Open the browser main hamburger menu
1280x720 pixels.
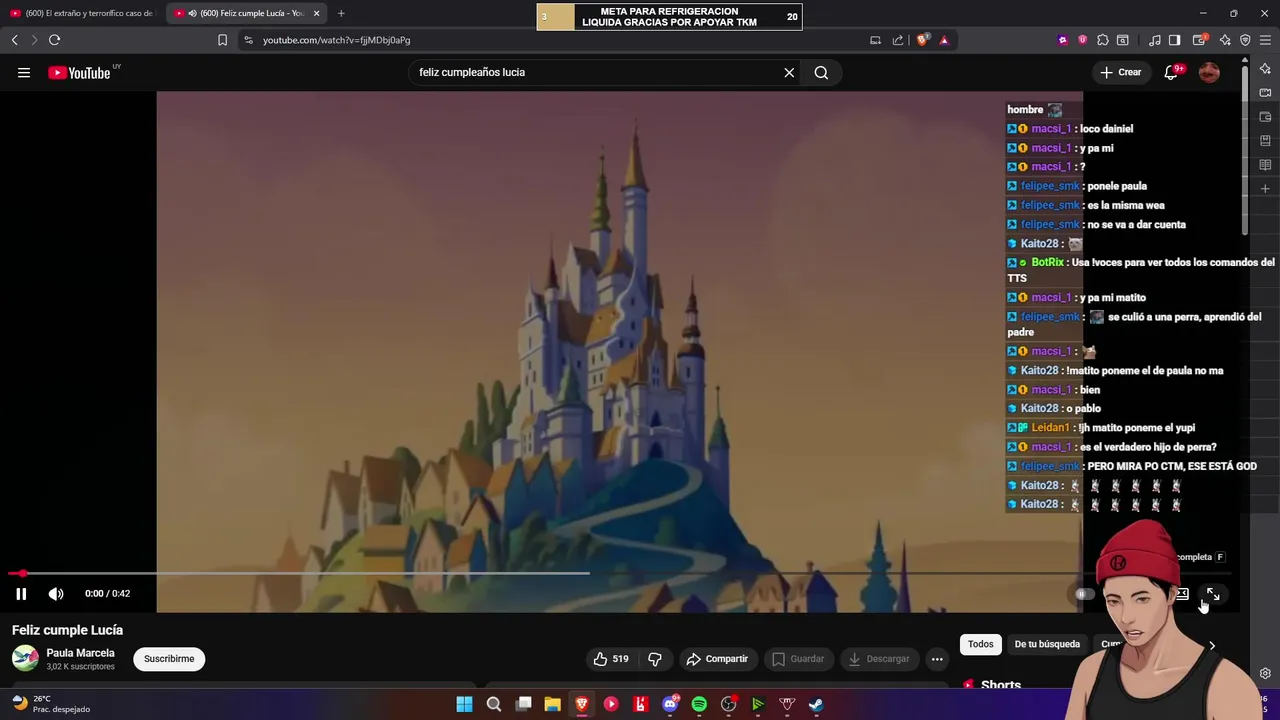(1265, 40)
